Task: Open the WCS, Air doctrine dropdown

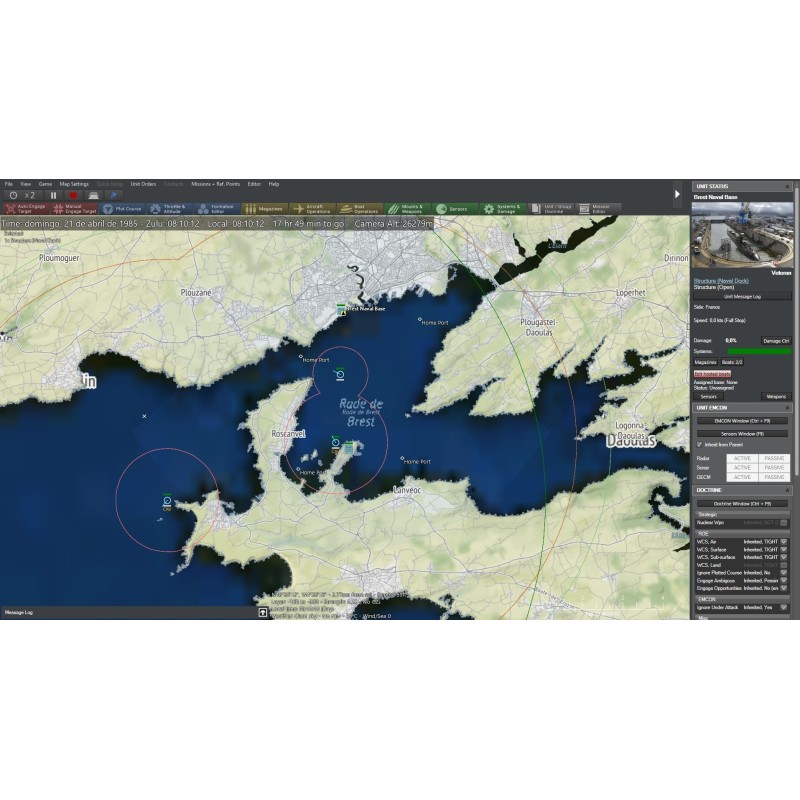Action: (784, 541)
